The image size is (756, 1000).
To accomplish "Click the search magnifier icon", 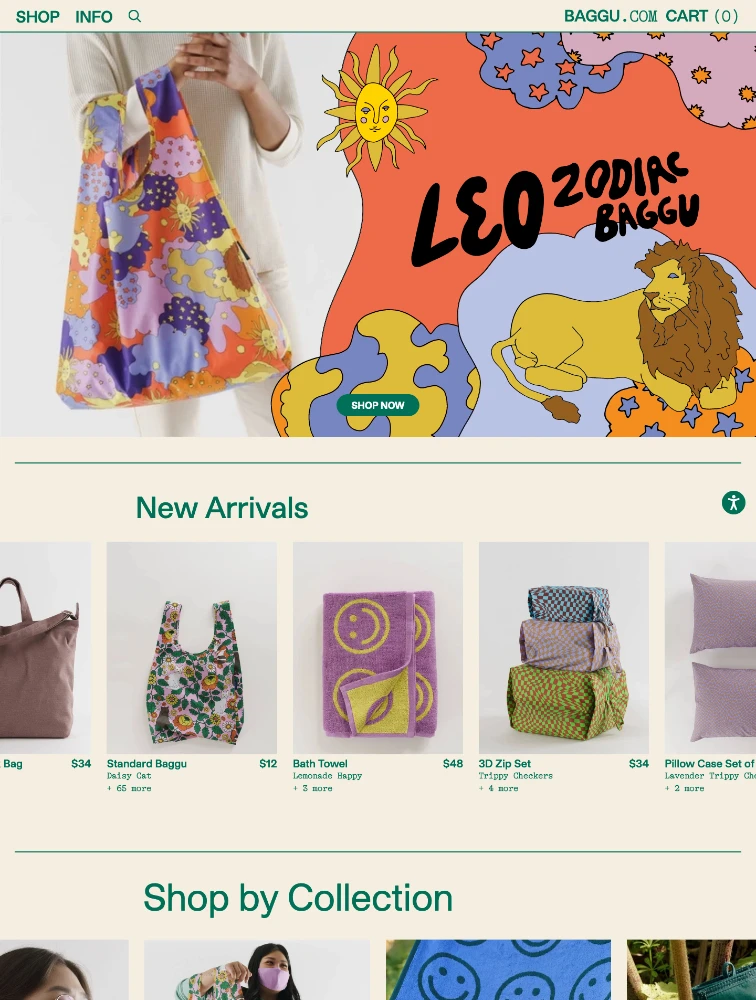I will click(x=135, y=16).
